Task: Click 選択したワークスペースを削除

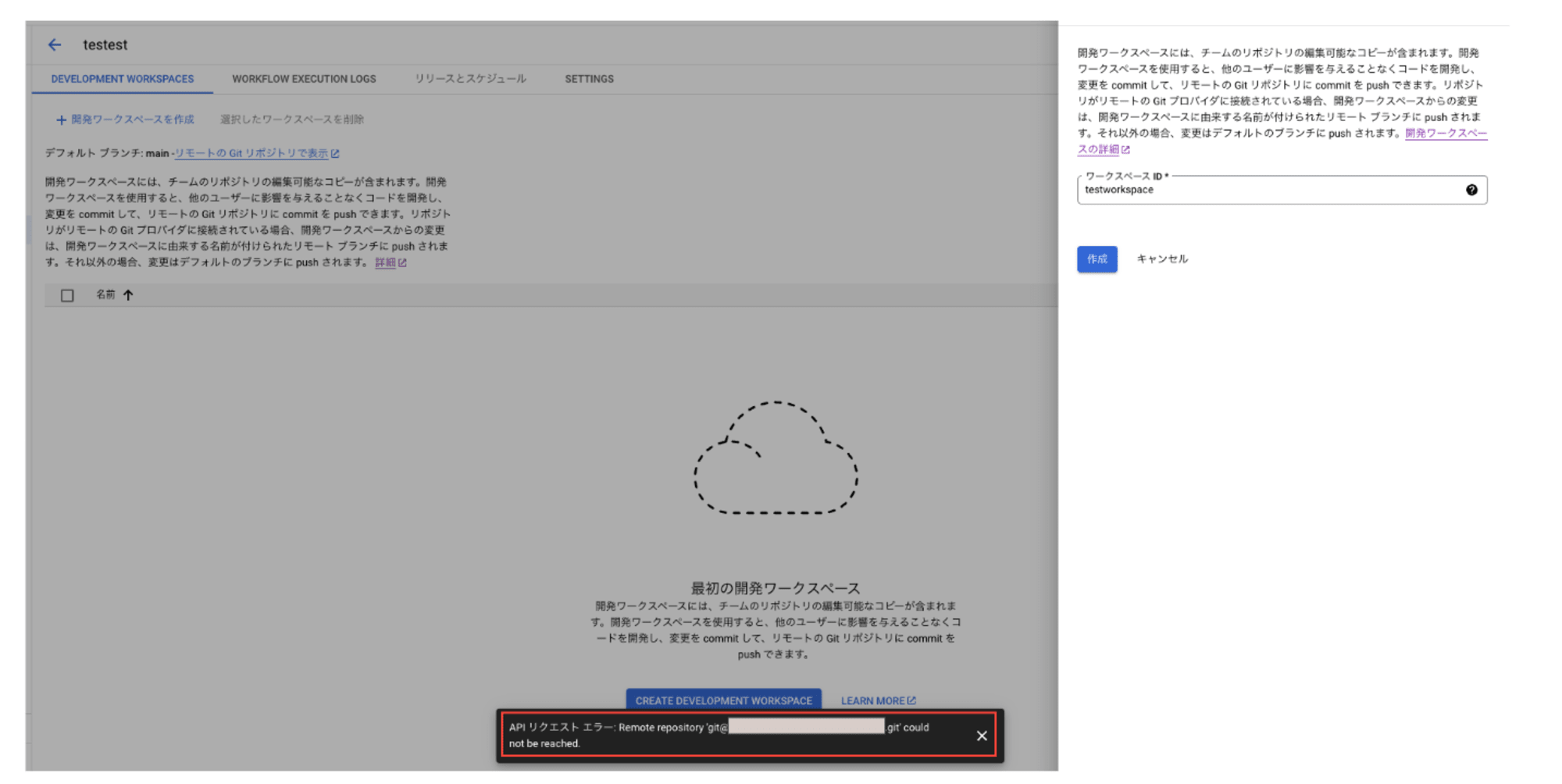Action: coord(292,119)
